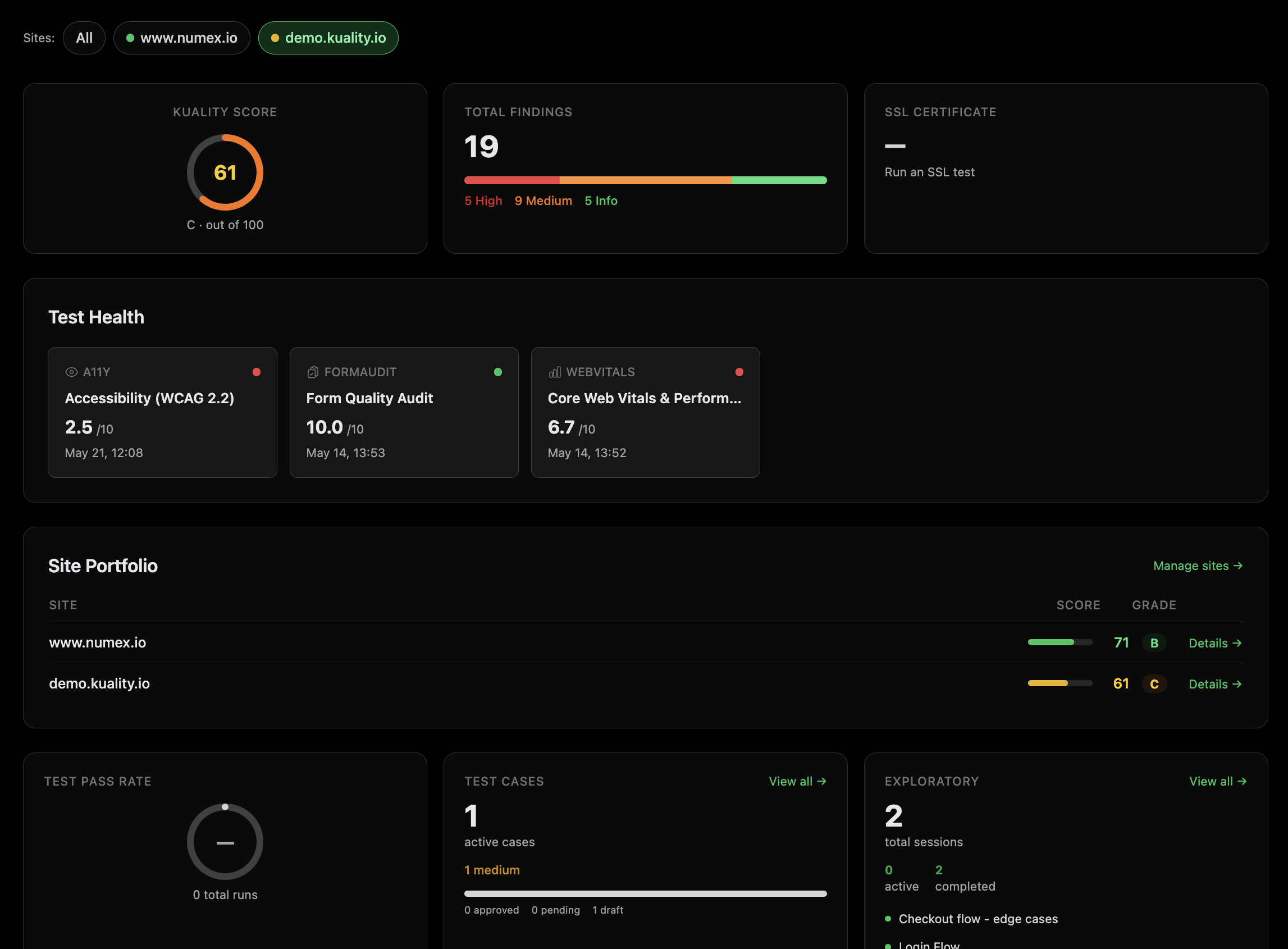
Task: Click View all in Exploratory
Action: coord(1218,781)
